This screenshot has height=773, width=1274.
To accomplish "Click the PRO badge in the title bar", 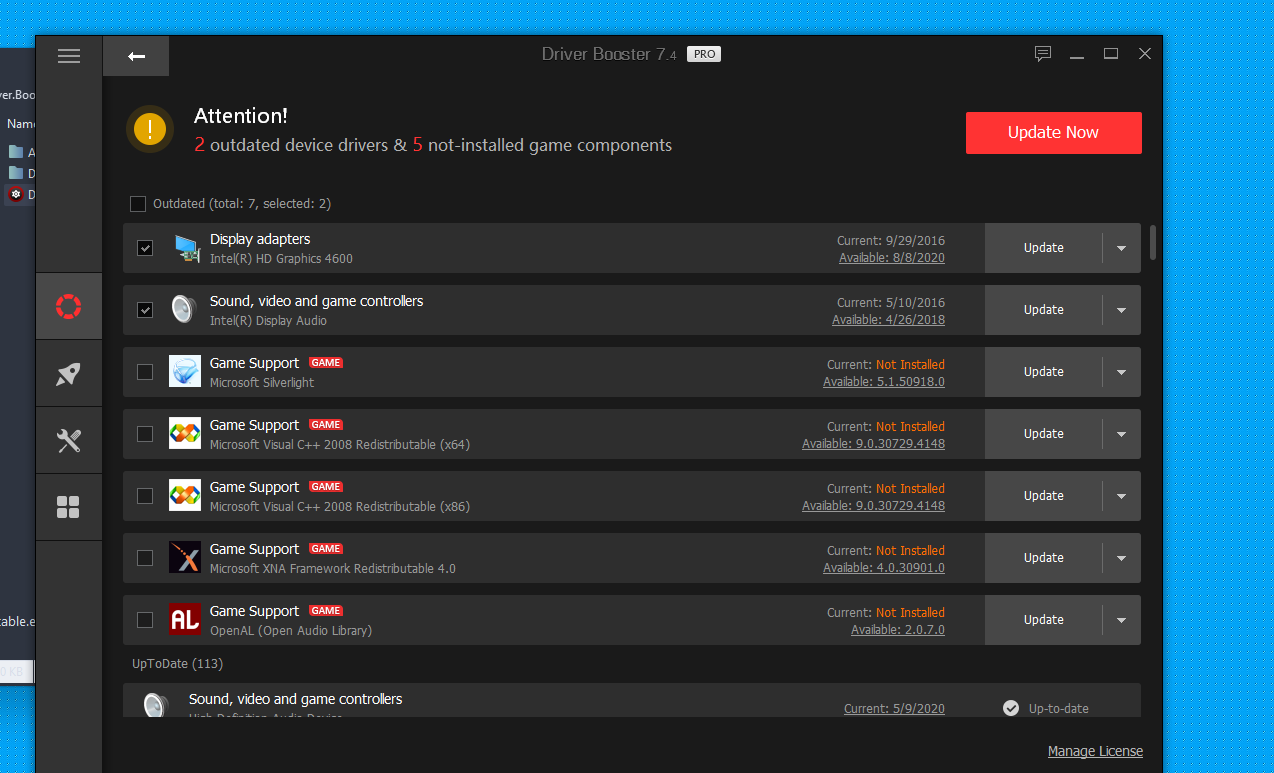I will click(705, 54).
